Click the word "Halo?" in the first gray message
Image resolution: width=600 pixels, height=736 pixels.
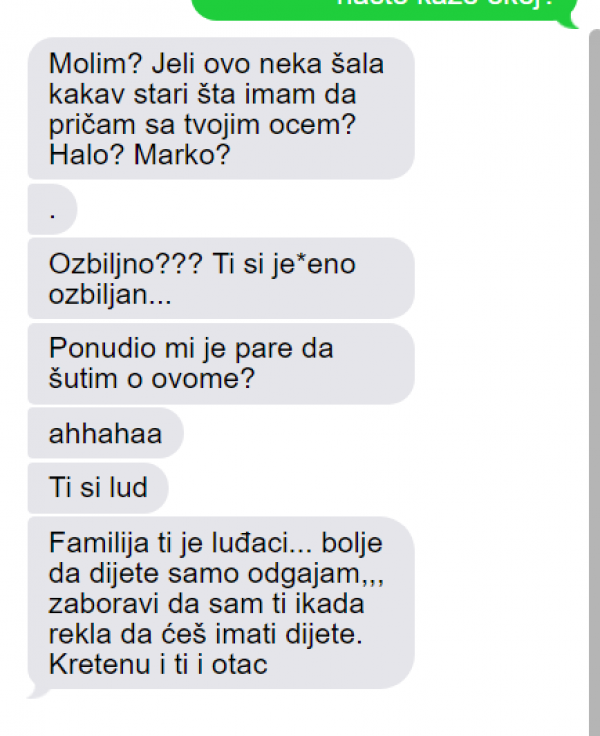click(x=87, y=154)
